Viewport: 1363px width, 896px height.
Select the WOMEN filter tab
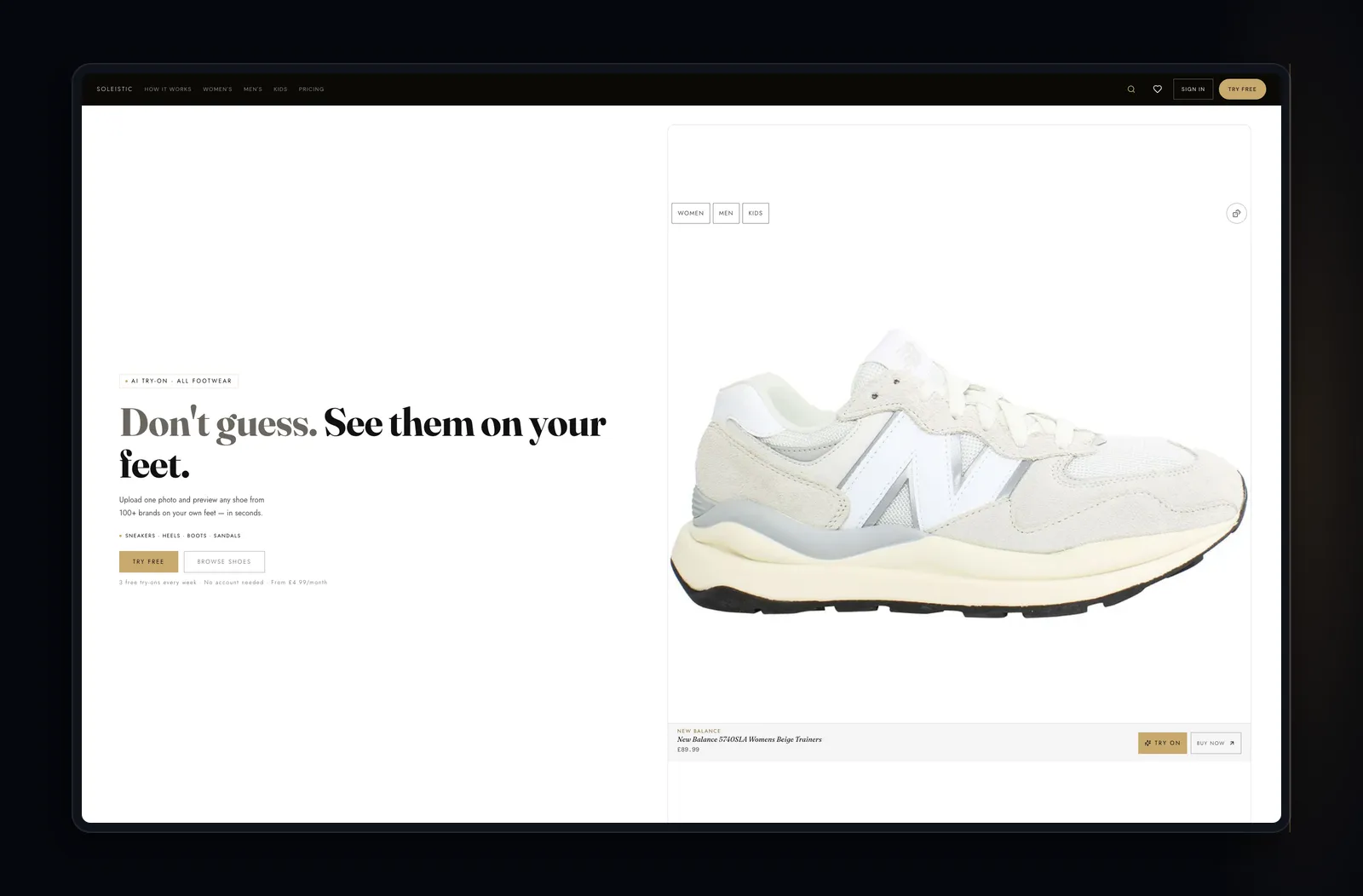pos(691,213)
